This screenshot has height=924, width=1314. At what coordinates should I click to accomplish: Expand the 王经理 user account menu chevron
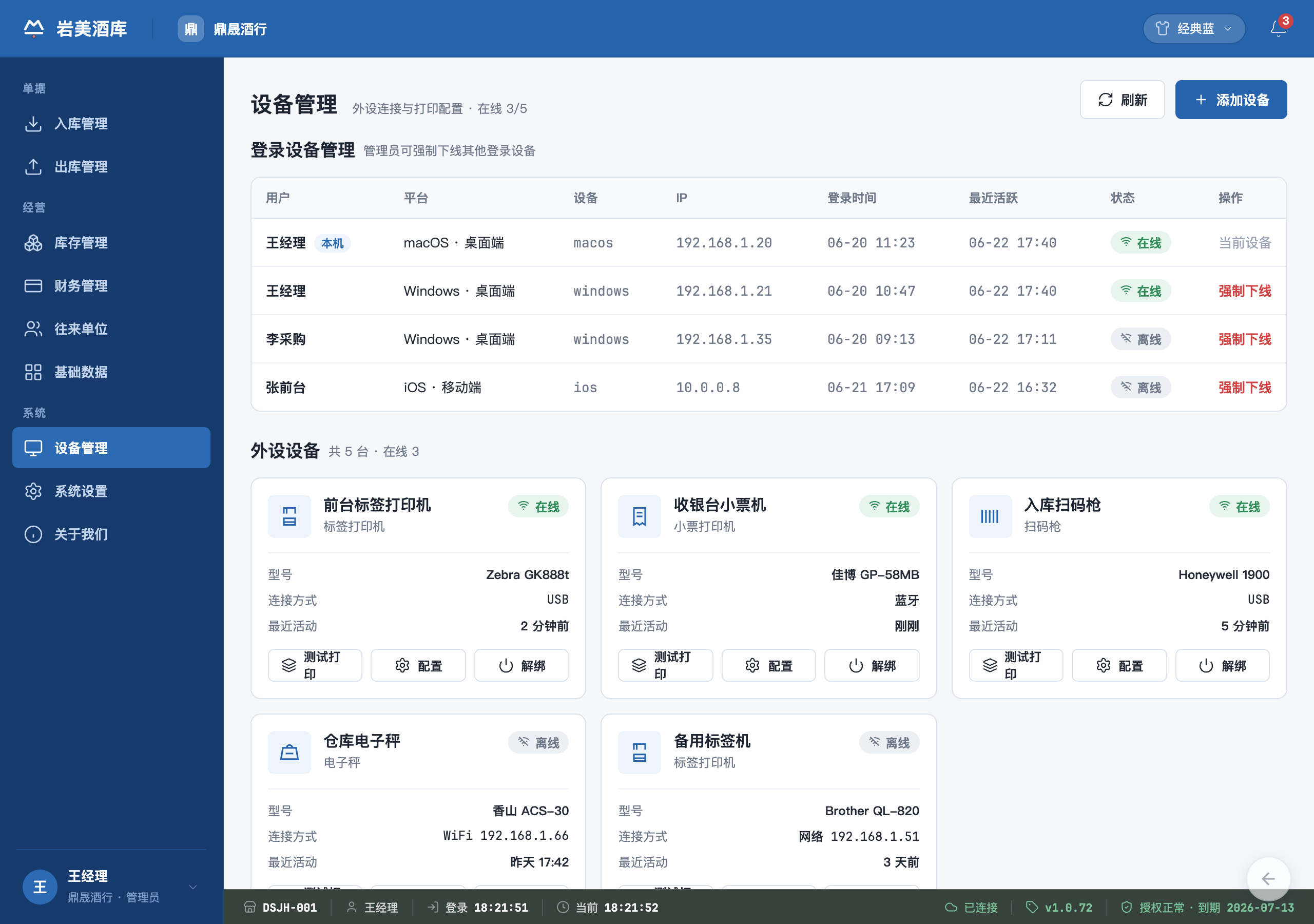[193, 887]
